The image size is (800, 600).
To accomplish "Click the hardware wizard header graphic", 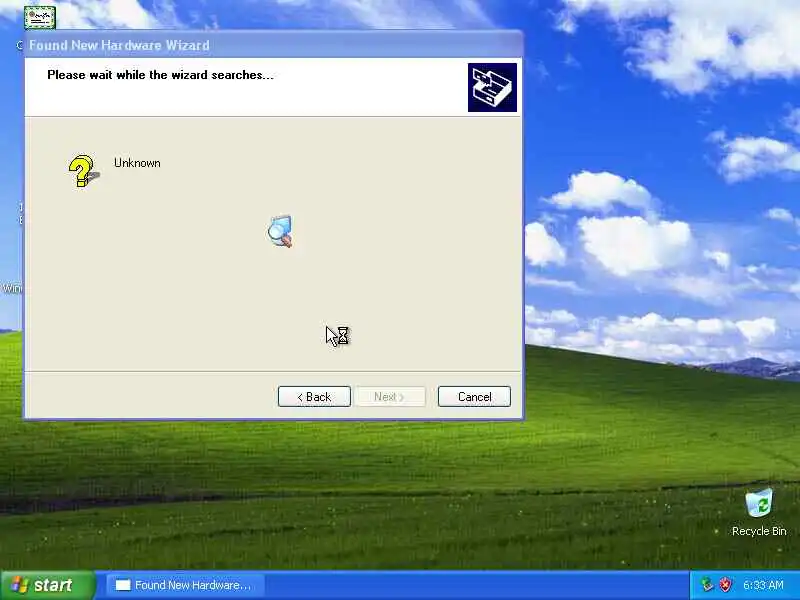I will 492,87.
